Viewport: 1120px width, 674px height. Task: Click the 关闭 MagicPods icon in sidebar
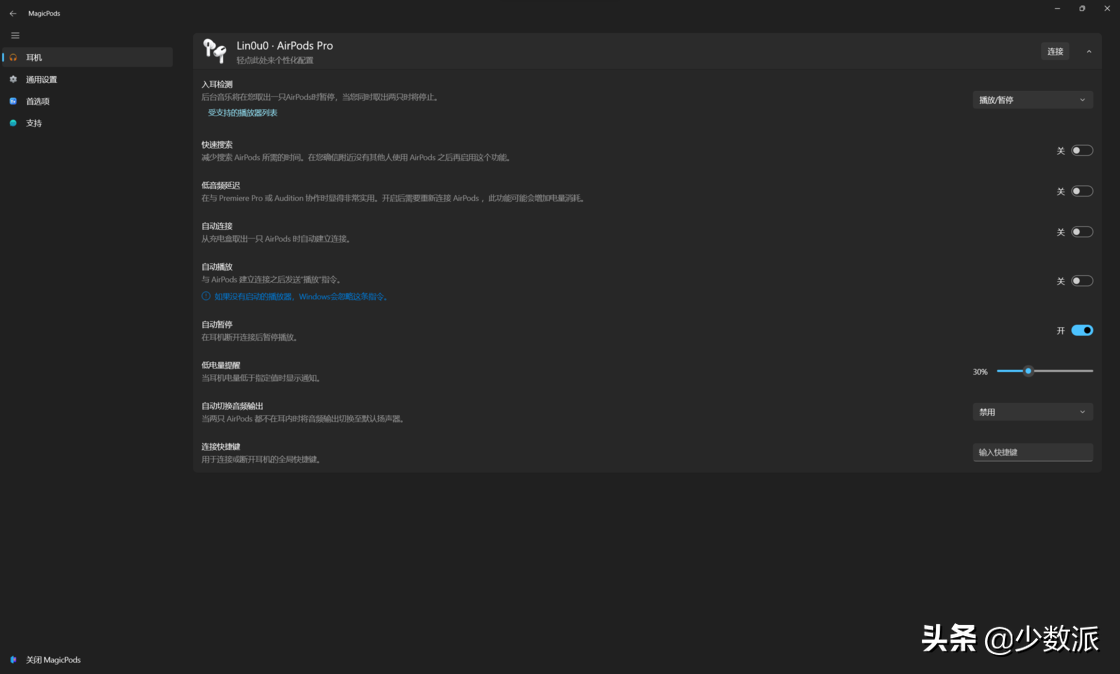tap(13, 660)
